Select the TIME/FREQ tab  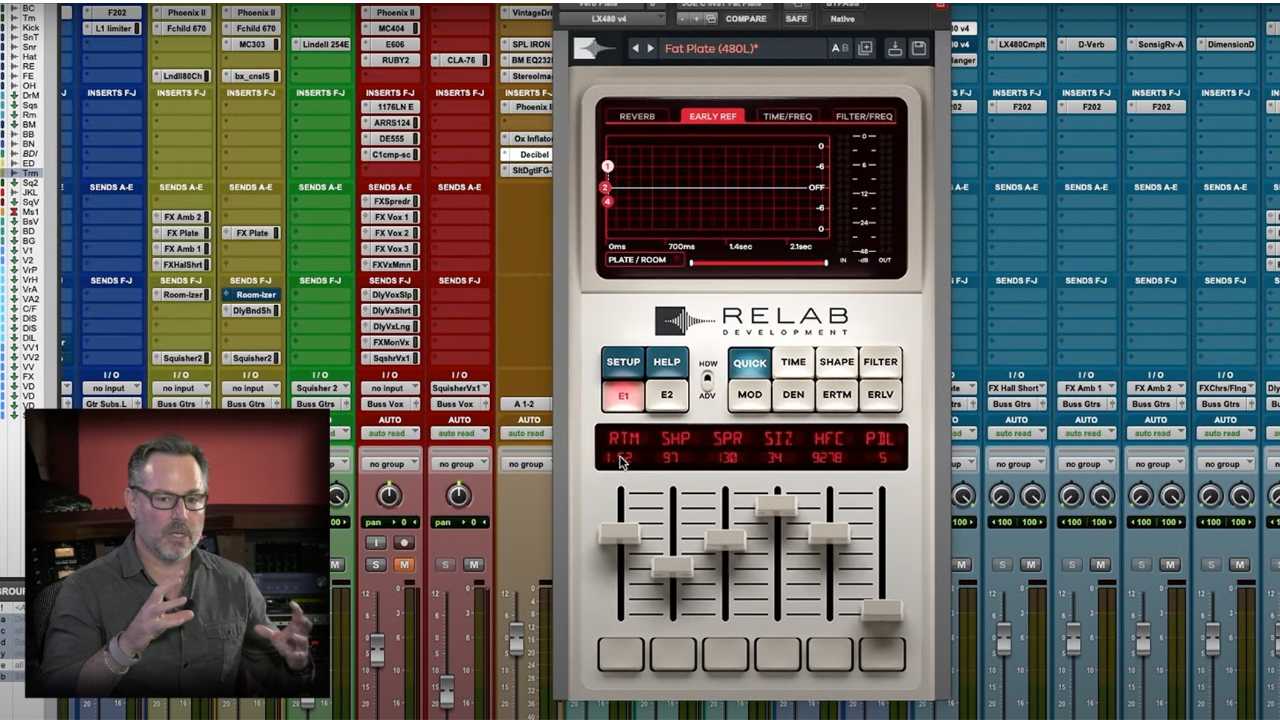pos(787,116)
